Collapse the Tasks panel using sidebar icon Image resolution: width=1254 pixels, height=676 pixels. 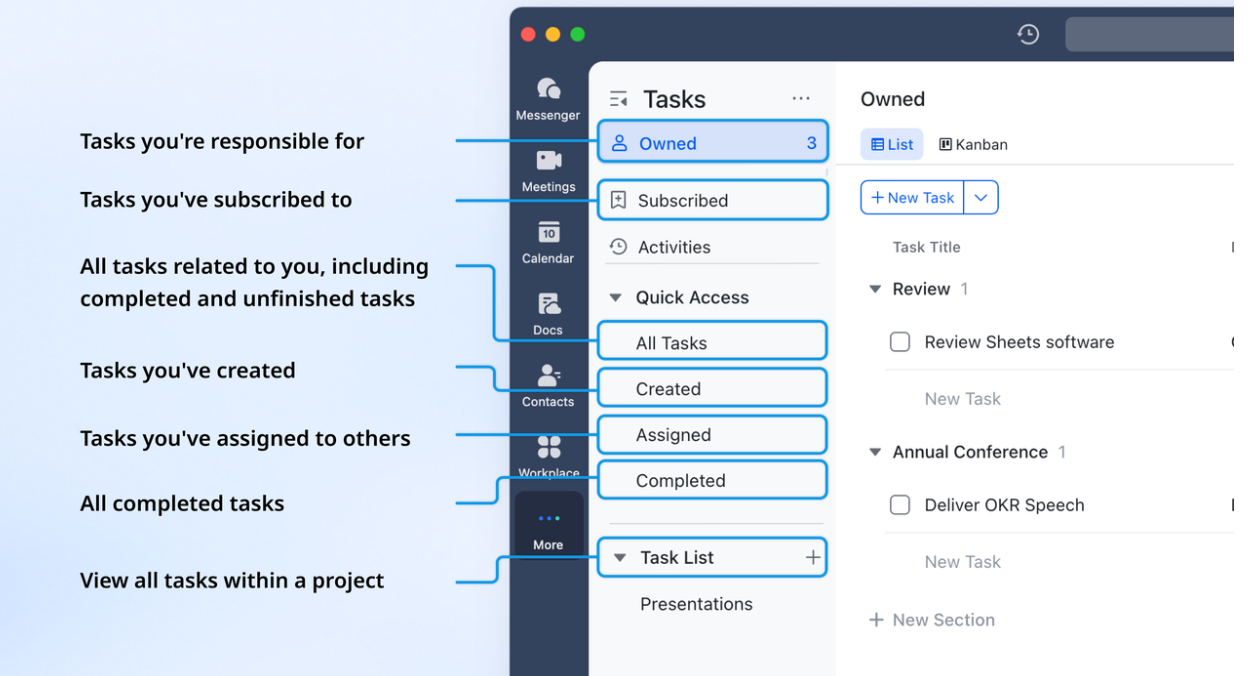tap(619, 99)
